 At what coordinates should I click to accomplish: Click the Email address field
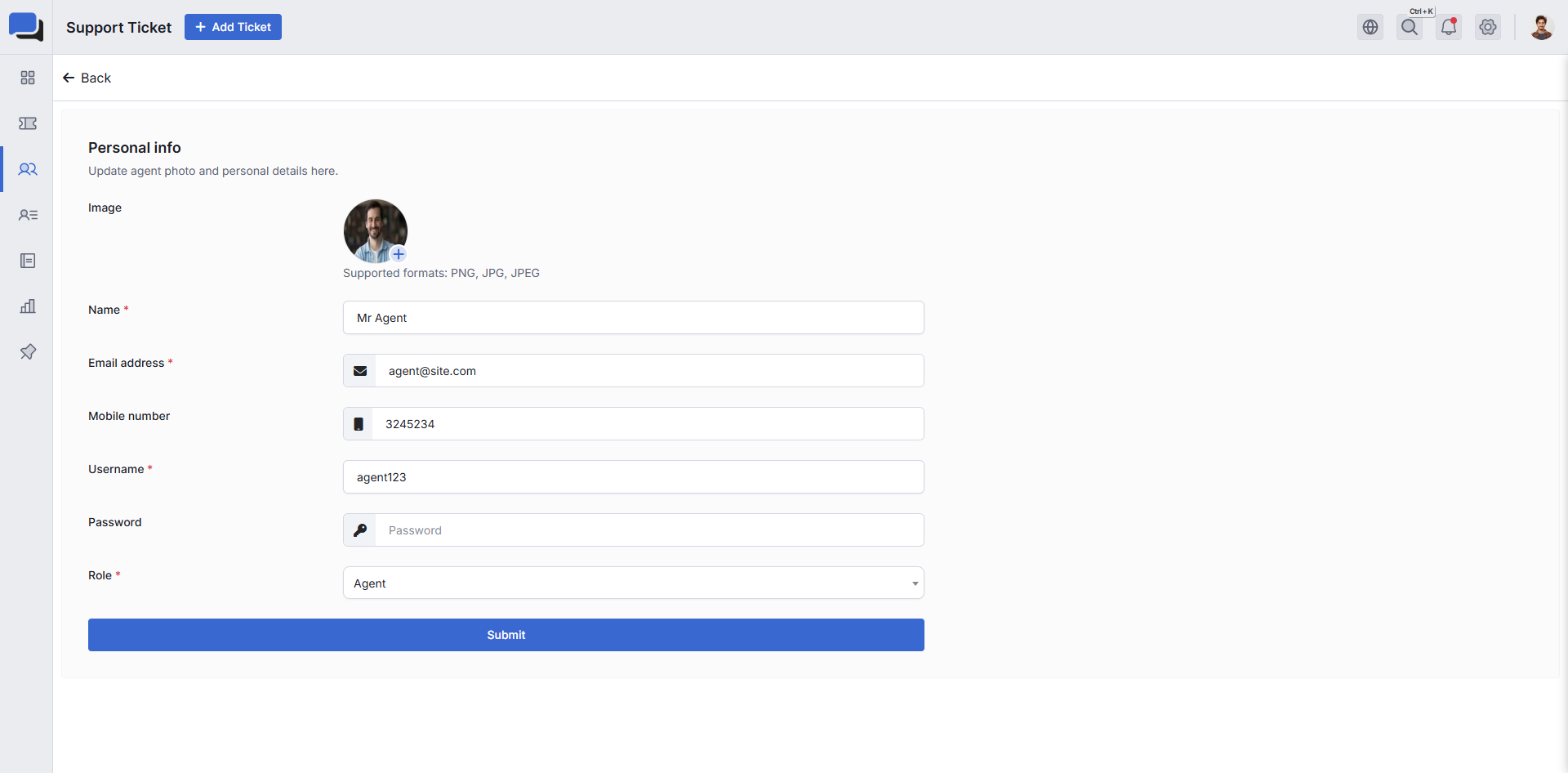point(649,371)
